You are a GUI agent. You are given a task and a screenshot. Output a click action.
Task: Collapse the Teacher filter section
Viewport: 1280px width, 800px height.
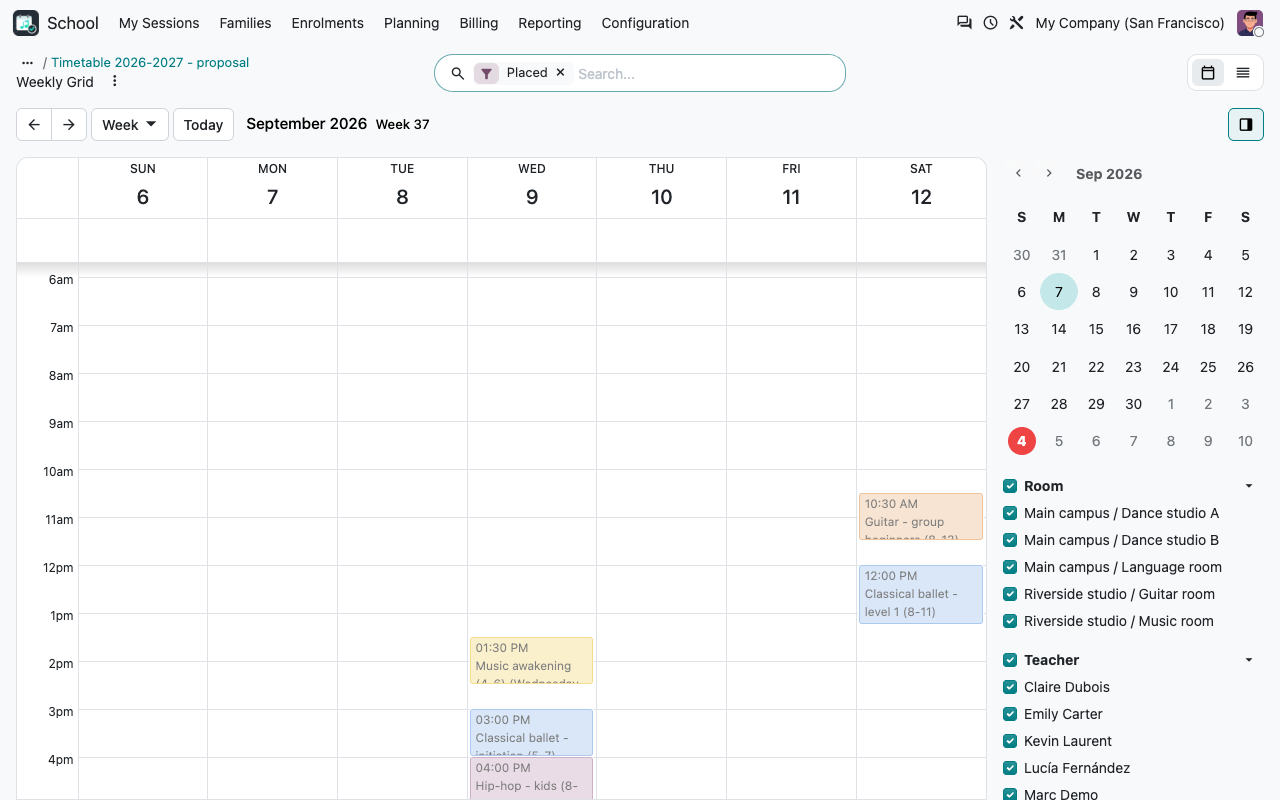(x=1249, y=661)
